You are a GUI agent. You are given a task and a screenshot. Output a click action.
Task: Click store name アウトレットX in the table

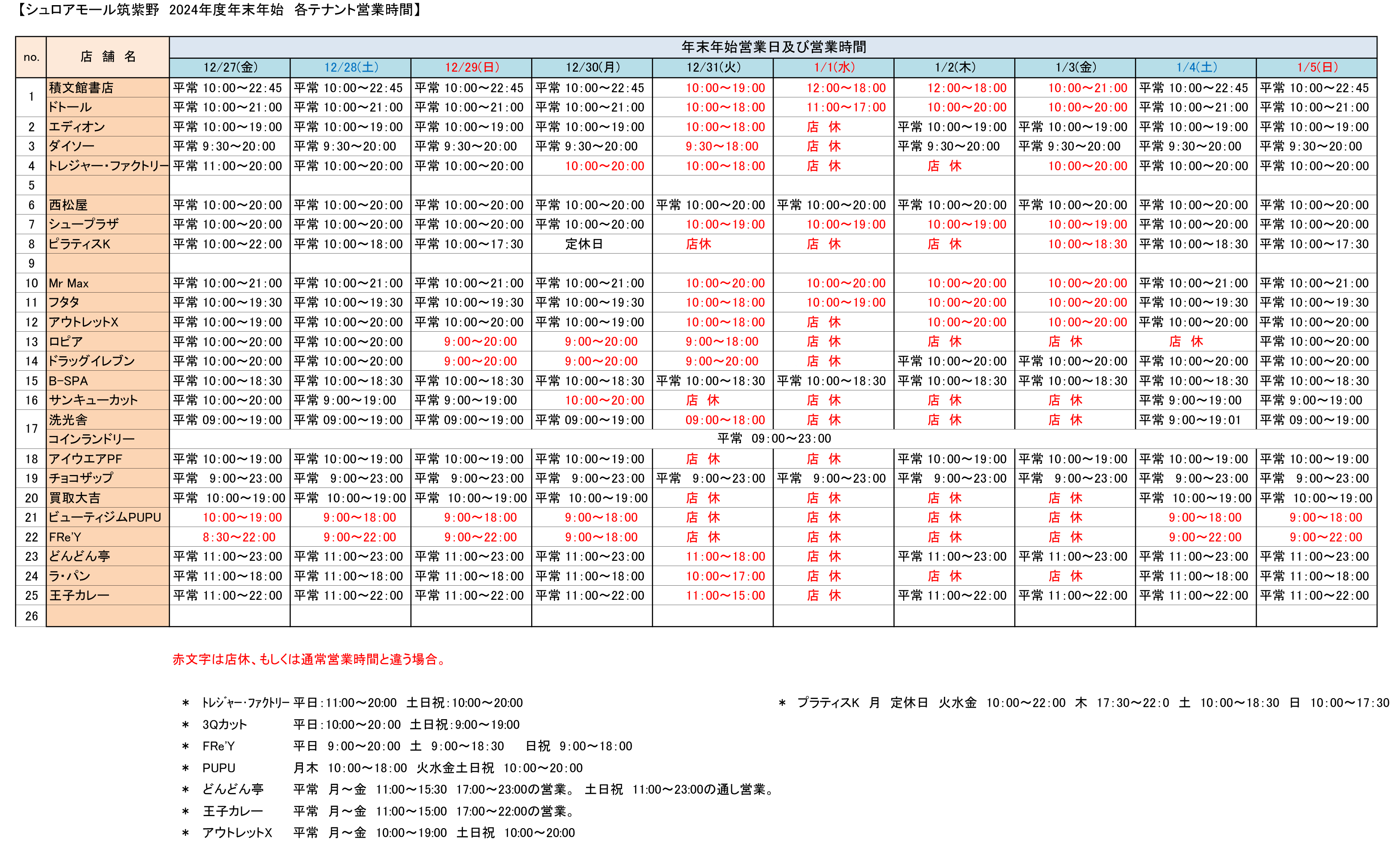tap(83, 323)
